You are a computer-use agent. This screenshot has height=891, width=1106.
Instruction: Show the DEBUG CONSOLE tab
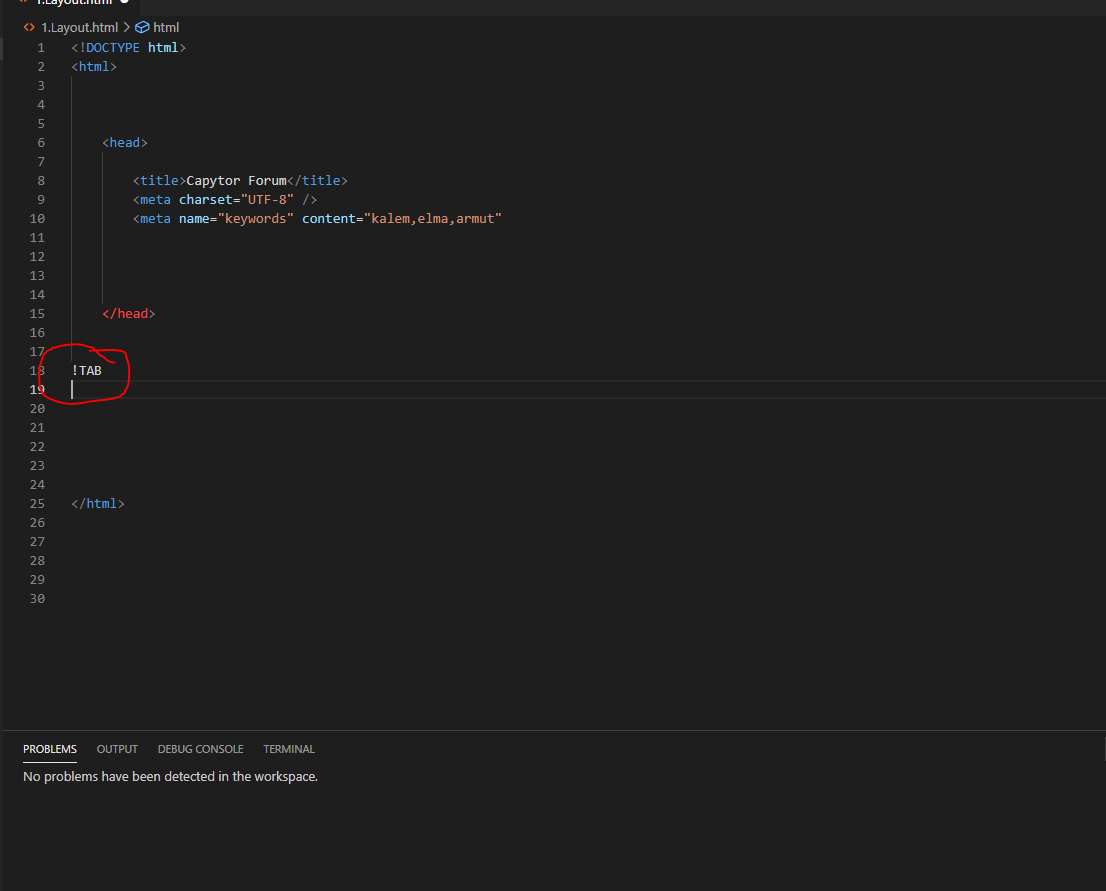tap(200, 749)
